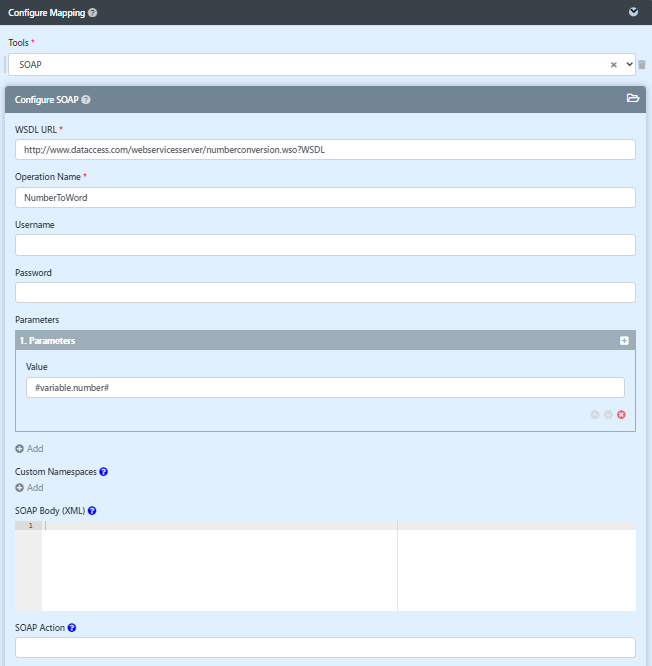Add a custom namespace entry
The image size is (652, 666).
[x=29, y=488]
